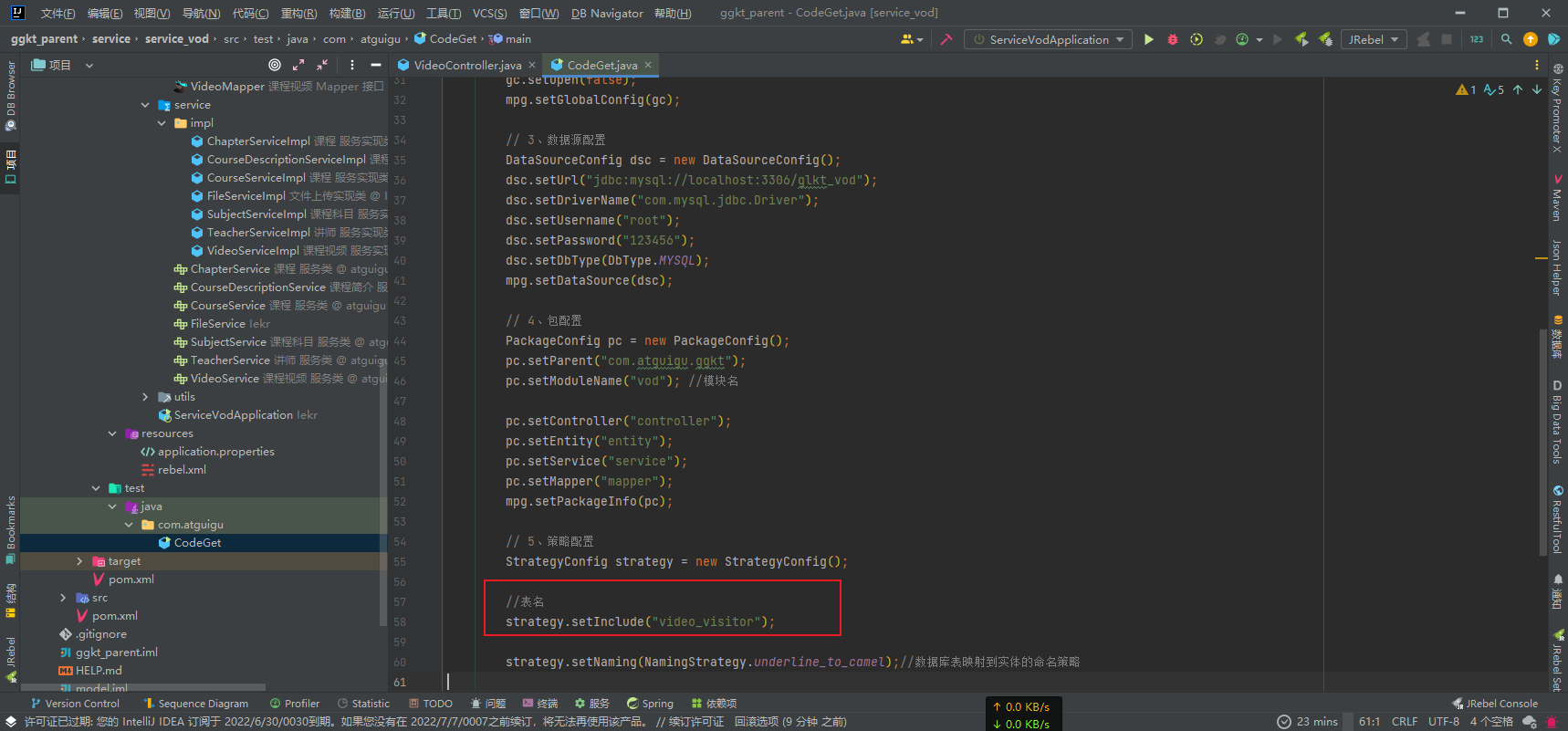The width and height of the screenshot is (1568, 731).
Task: Switch to VideoController.java tab
Action: coord(466,65)
